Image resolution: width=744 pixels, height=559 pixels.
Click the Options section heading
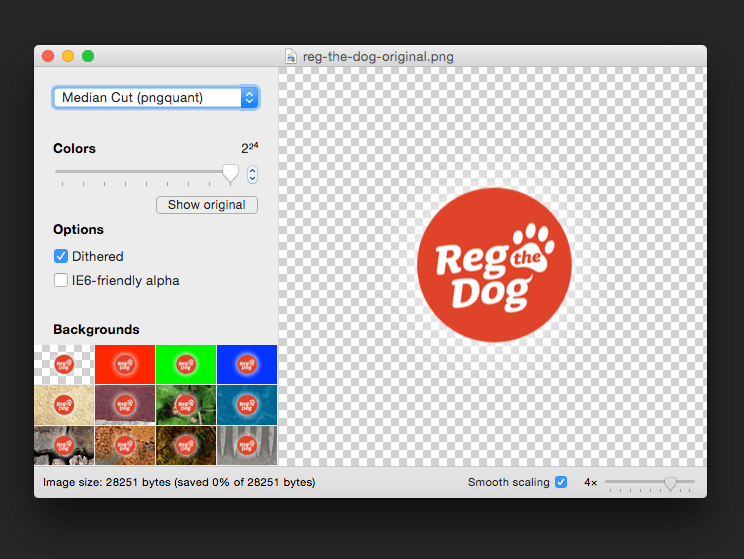coord(78,230)
